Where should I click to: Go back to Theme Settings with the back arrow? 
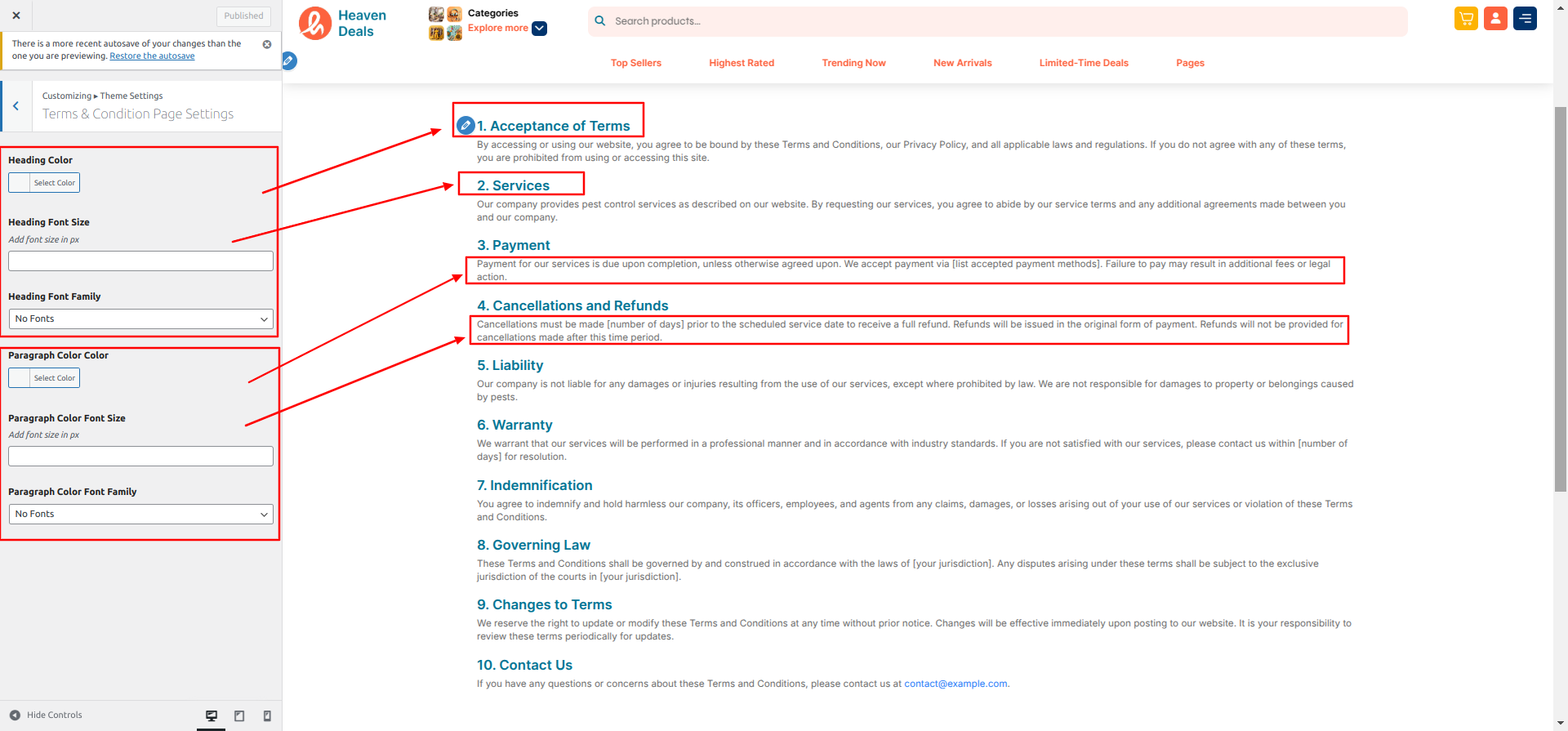16,106
